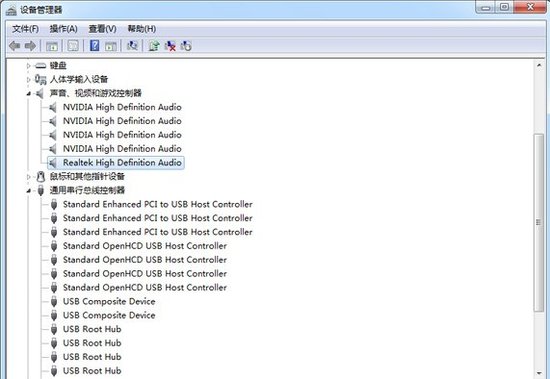Click the 设备管理器 title bar icon
The height and width of the screenshot is (379, 550).
coord(11,10)
